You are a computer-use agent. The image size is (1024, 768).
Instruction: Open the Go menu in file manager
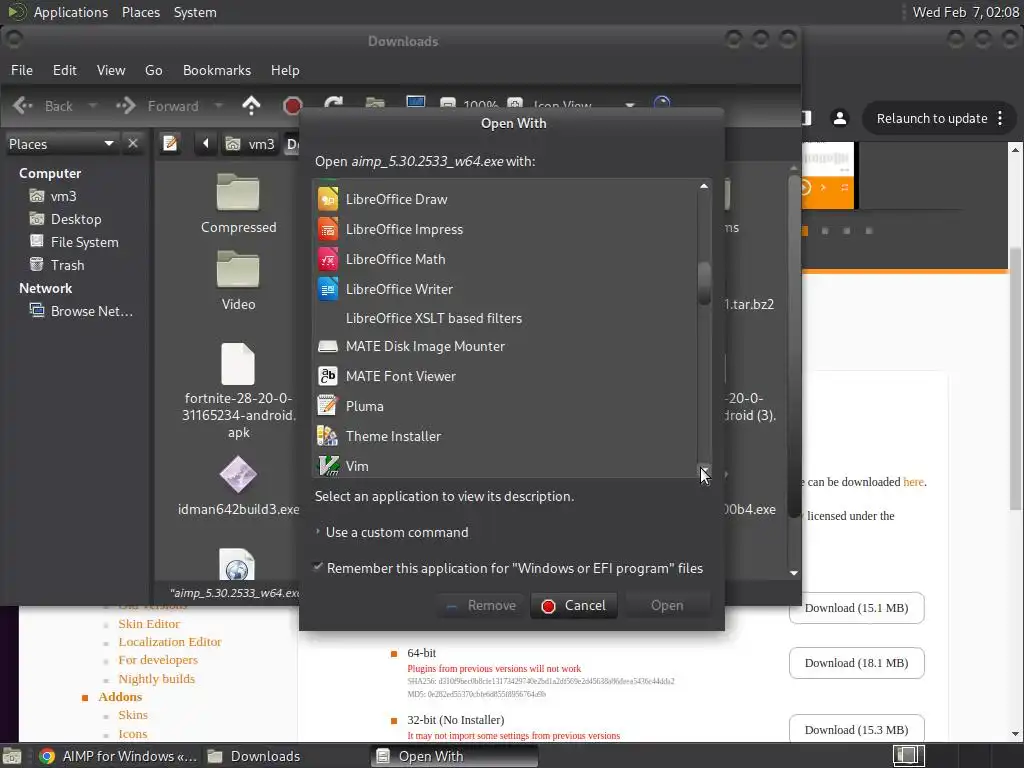tap(153, 70)
